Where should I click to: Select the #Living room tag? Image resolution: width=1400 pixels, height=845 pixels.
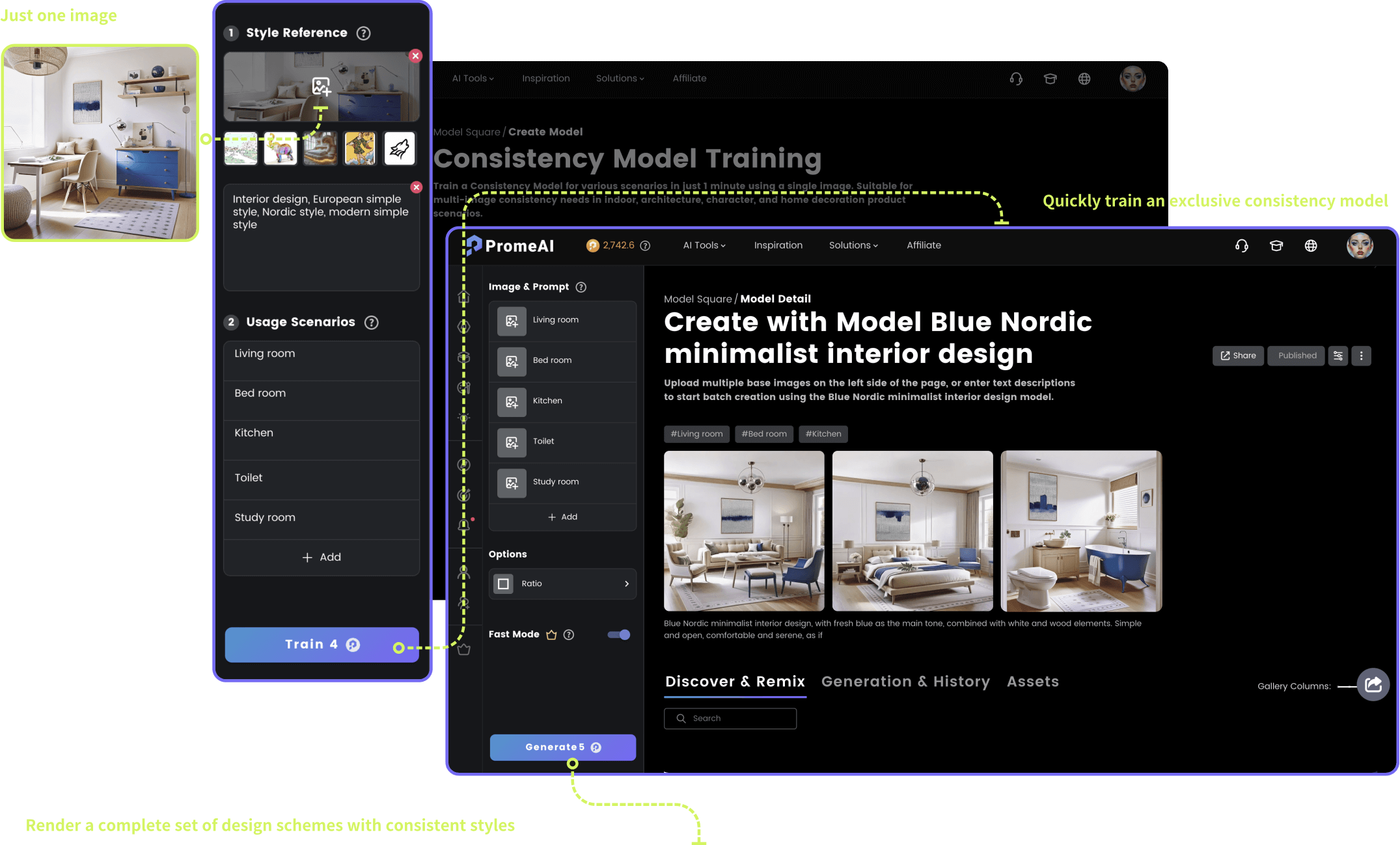696,434
